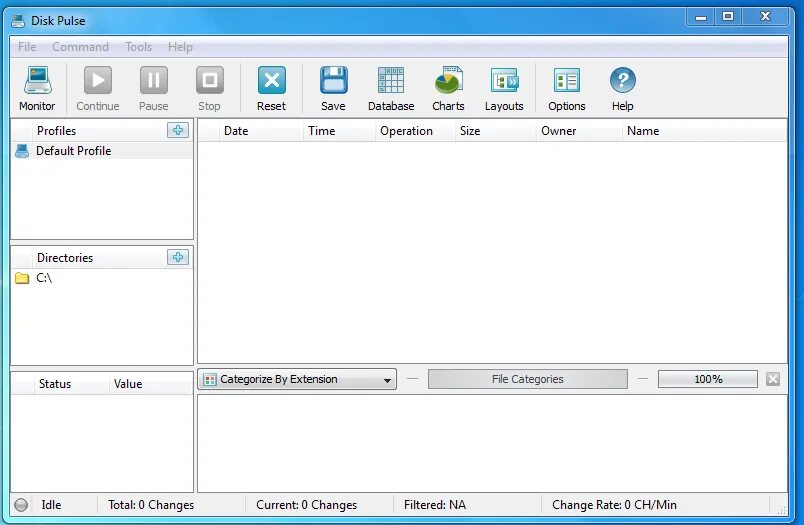The width and height of the screenshot is (804, 525).
Task: Open the Help menu
Action: click(x=180, y=47)
